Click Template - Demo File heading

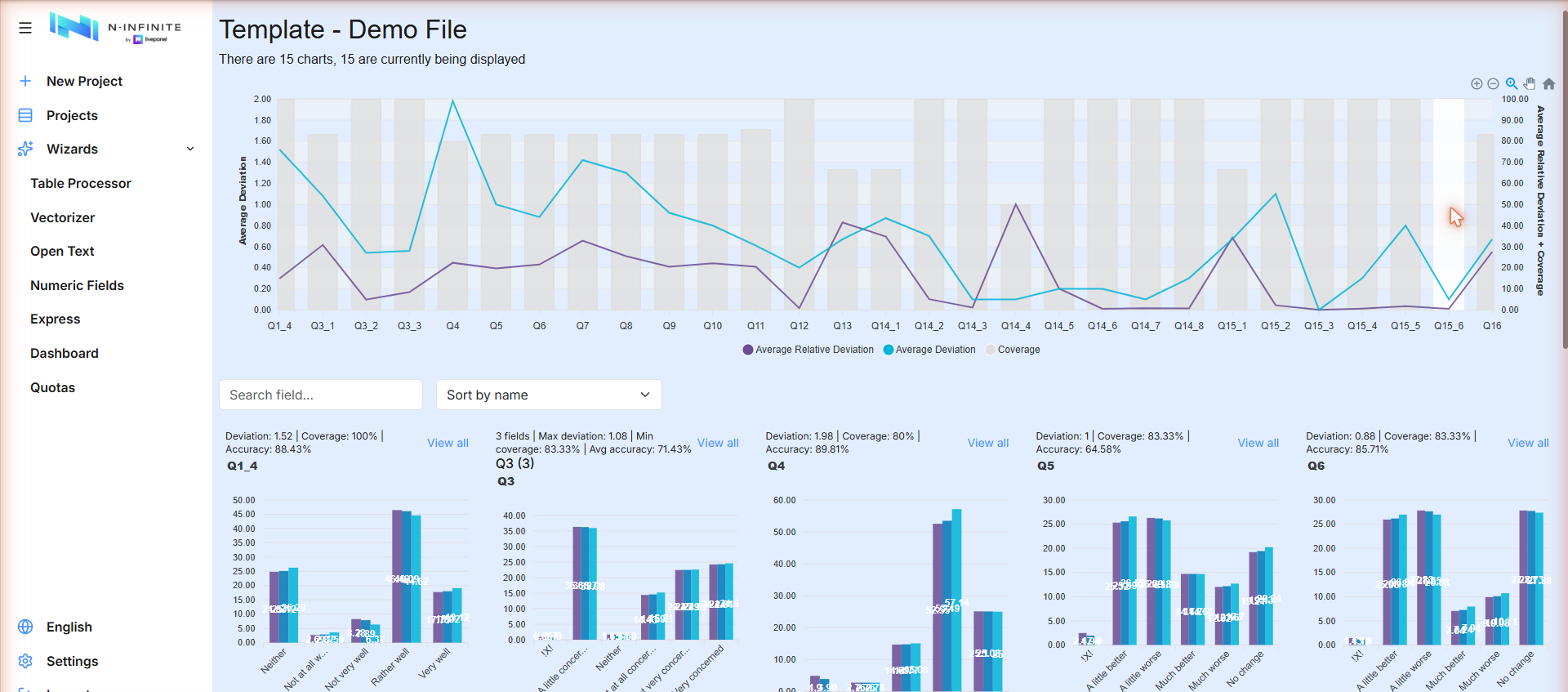pyautogui.click(x=343, y=29)
